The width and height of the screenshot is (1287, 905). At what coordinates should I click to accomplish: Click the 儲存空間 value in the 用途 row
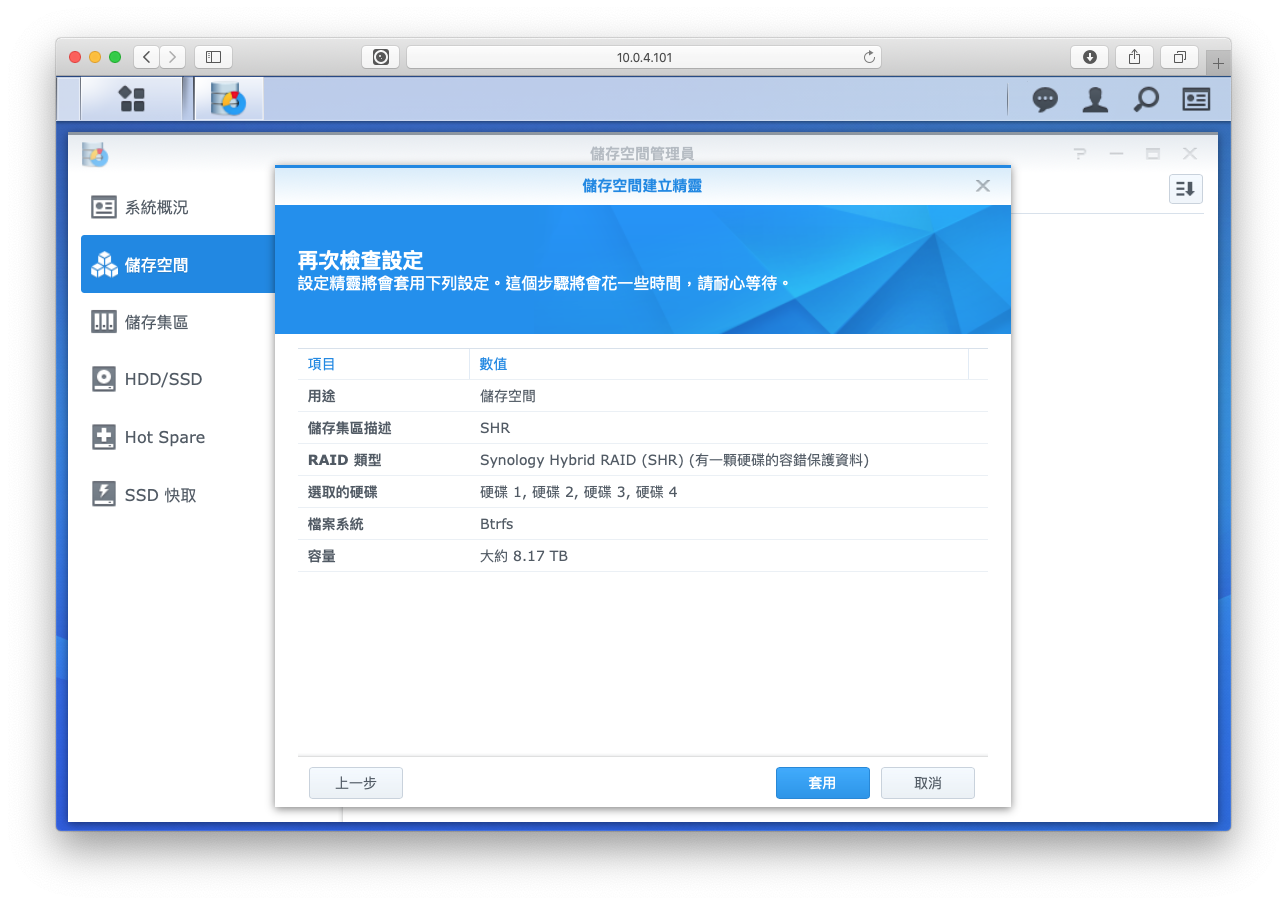508,396
